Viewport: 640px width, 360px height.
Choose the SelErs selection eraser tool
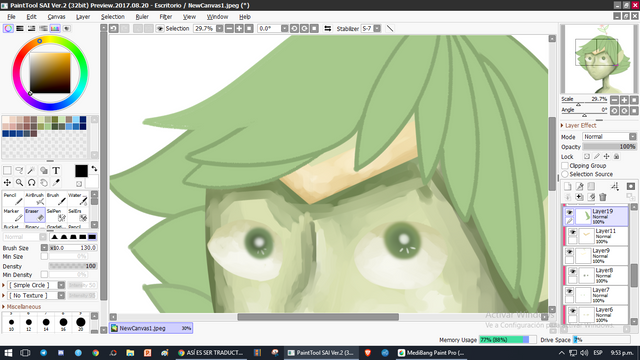(x=78, y=215)
